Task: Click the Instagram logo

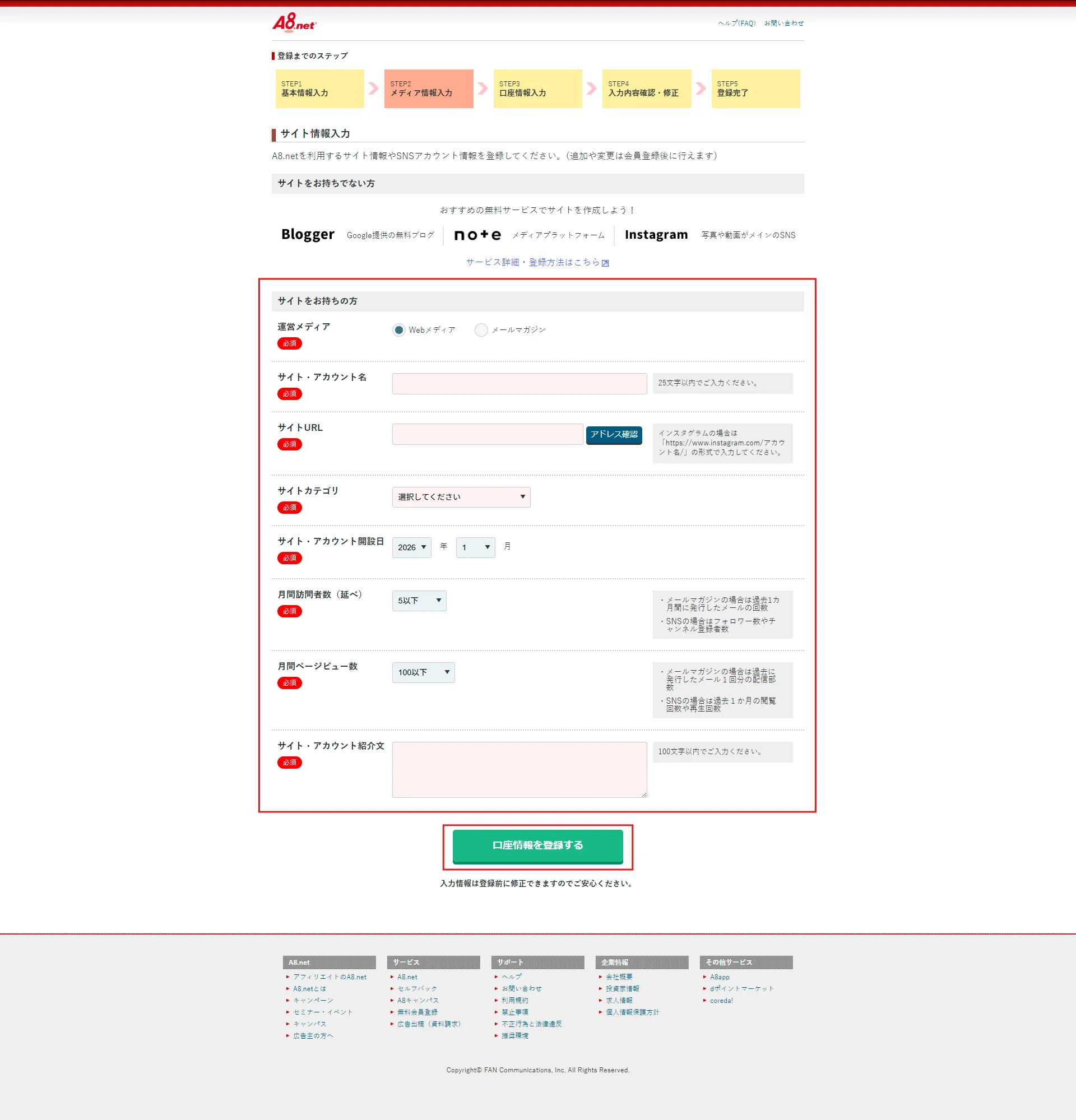Action: pyautogui.click(x=656, y=234)
